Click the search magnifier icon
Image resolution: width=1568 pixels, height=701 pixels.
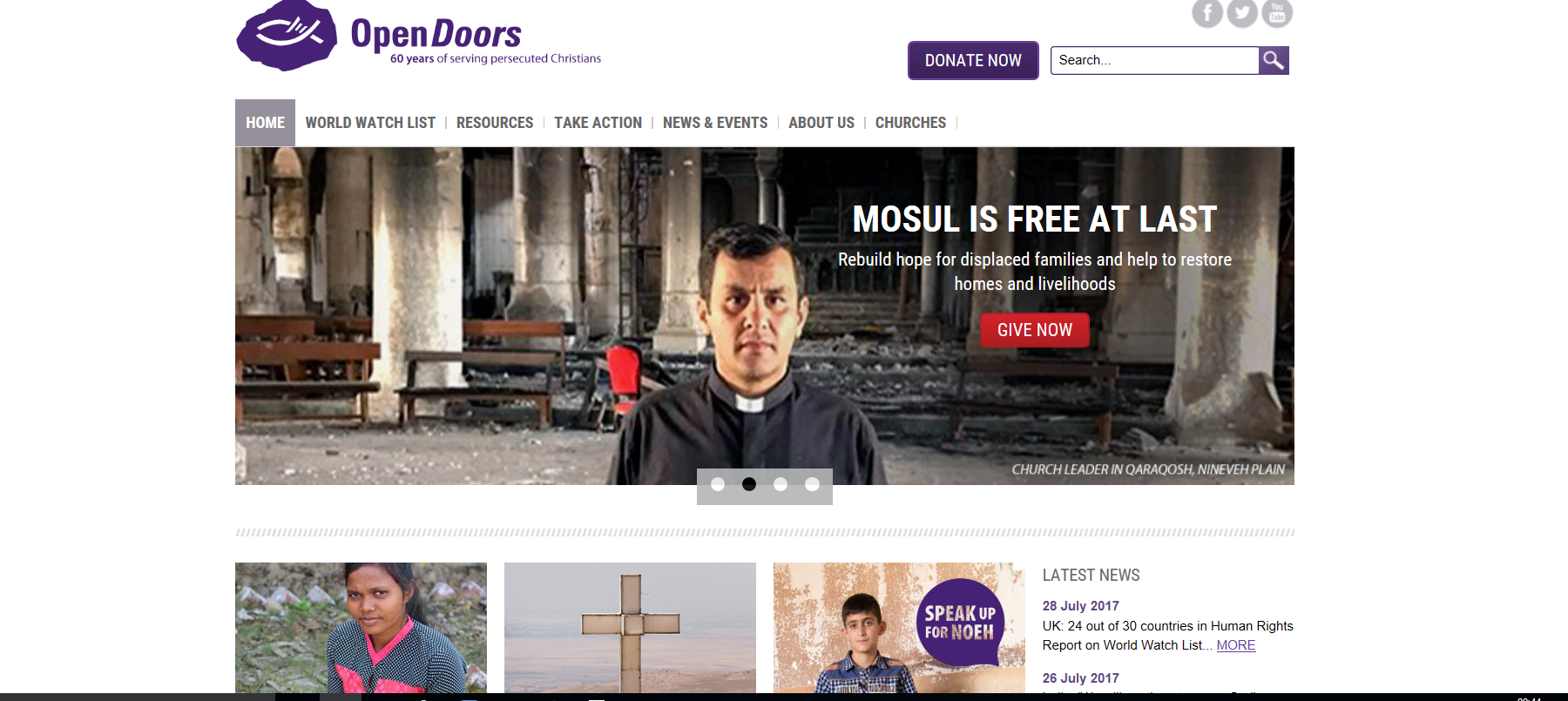coord(1274,60)
